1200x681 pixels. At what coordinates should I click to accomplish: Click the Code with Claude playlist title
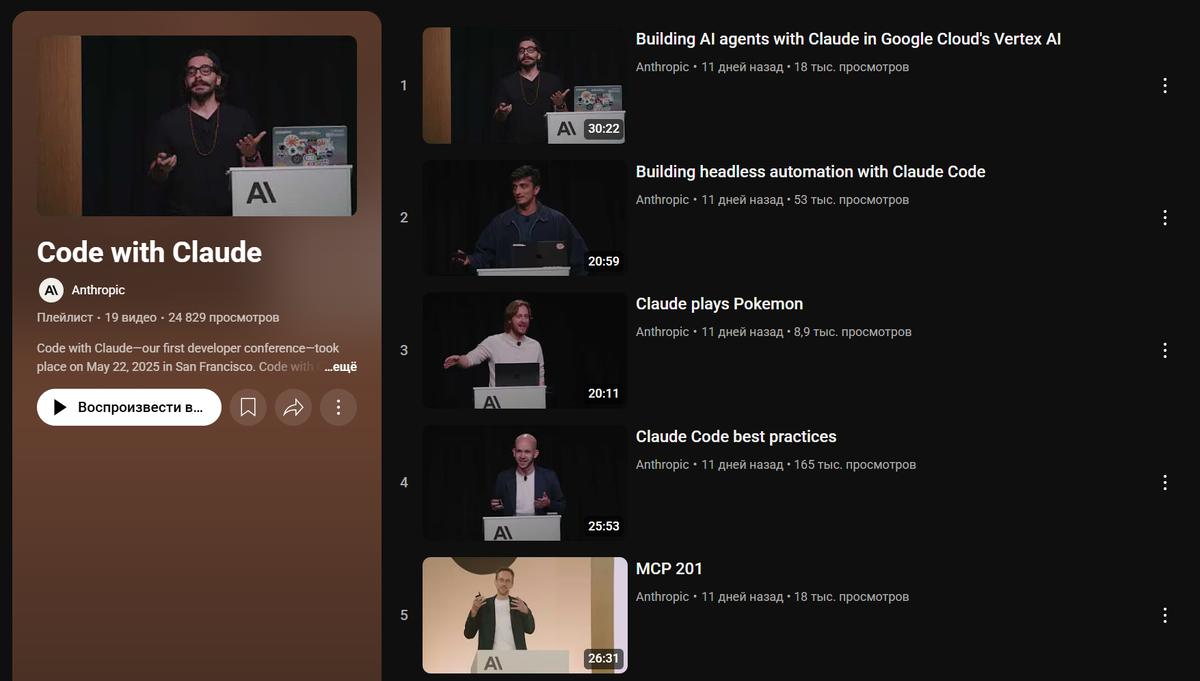149,252
